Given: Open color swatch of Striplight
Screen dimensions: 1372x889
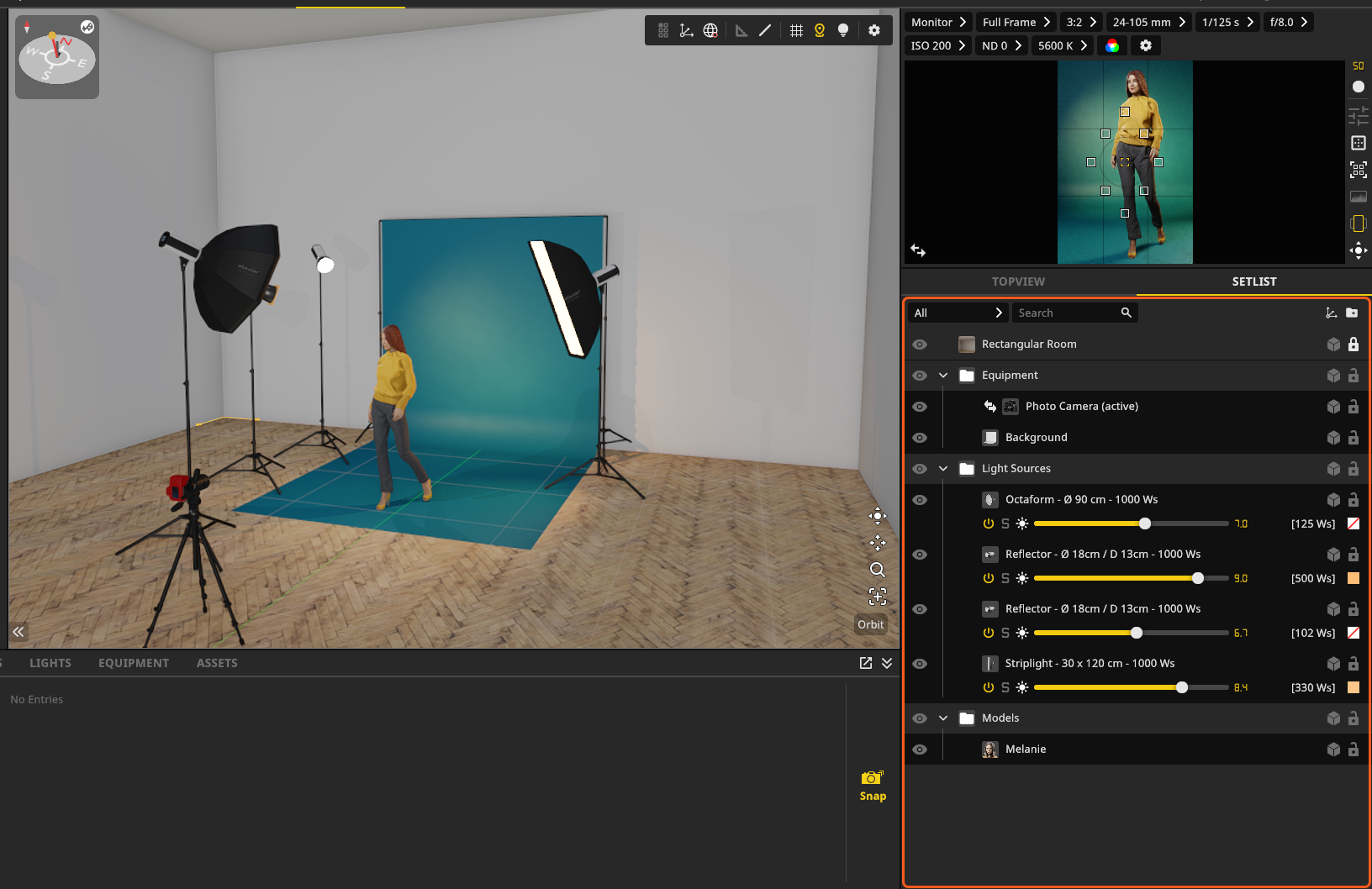Looking at the screenshot, I should [x=1354, y=687].
